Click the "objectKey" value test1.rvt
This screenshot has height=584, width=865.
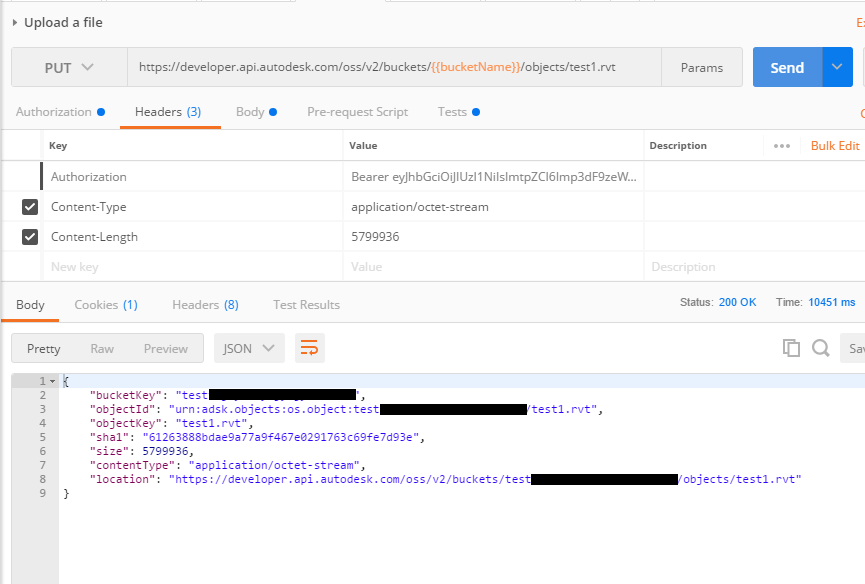214,423
